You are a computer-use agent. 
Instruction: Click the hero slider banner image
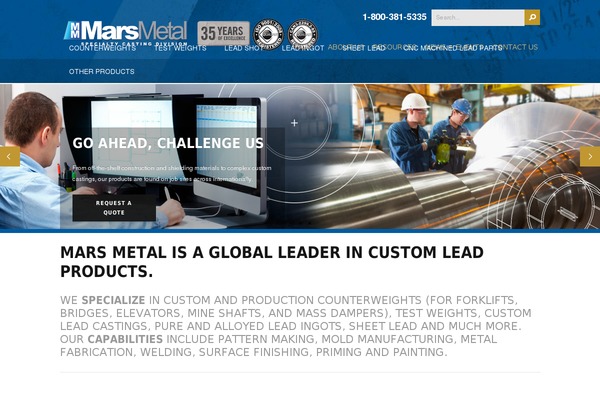coord(300,156)
